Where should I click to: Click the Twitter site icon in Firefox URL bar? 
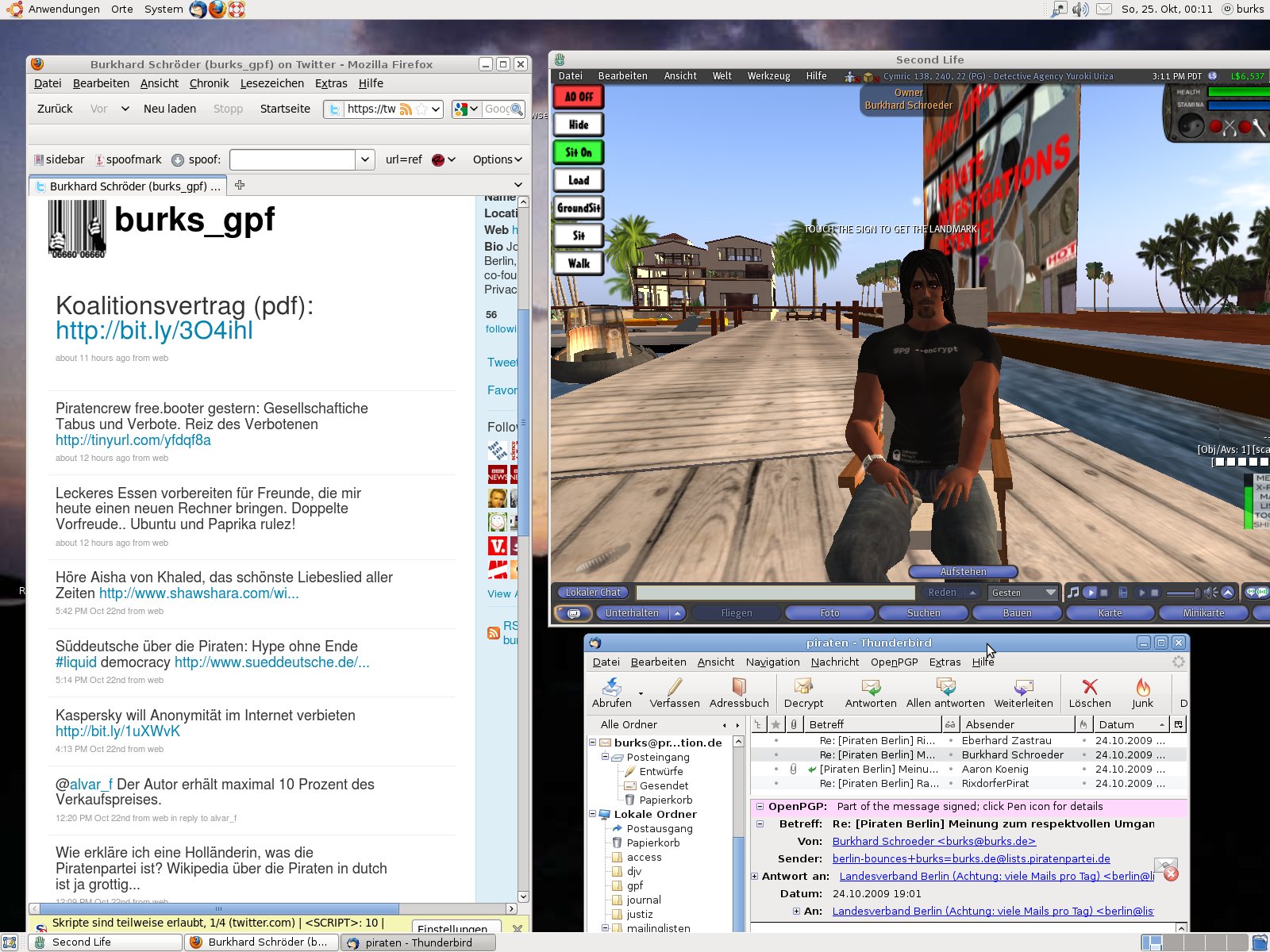click(x=334, y=109)
